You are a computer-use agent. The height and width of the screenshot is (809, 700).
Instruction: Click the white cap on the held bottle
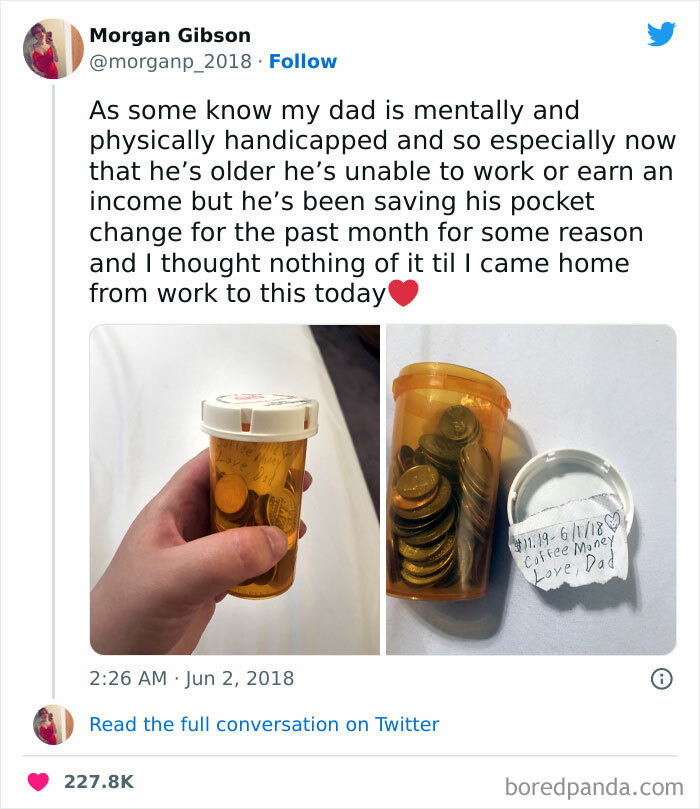click(x=259, y=416)
